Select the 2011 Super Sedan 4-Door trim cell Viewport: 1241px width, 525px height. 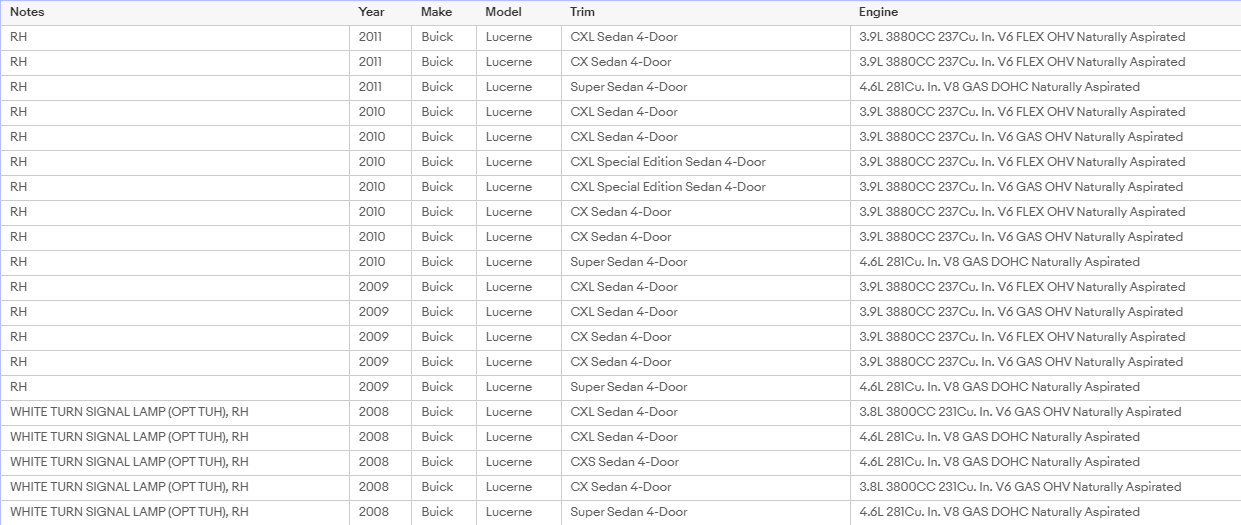[x=706, y=87]
